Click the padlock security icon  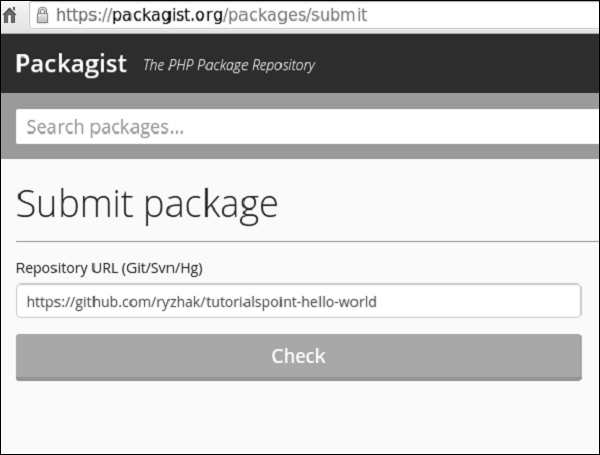point(42,14)
